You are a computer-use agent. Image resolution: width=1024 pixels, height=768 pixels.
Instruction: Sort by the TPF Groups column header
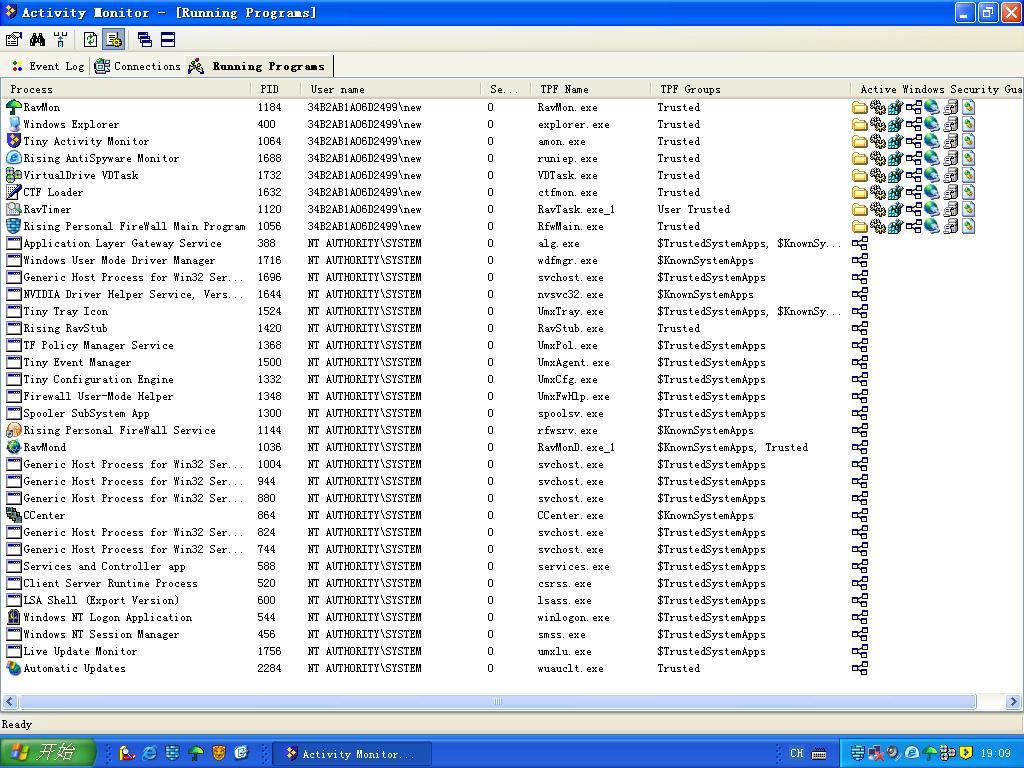(x=690, y=89)
